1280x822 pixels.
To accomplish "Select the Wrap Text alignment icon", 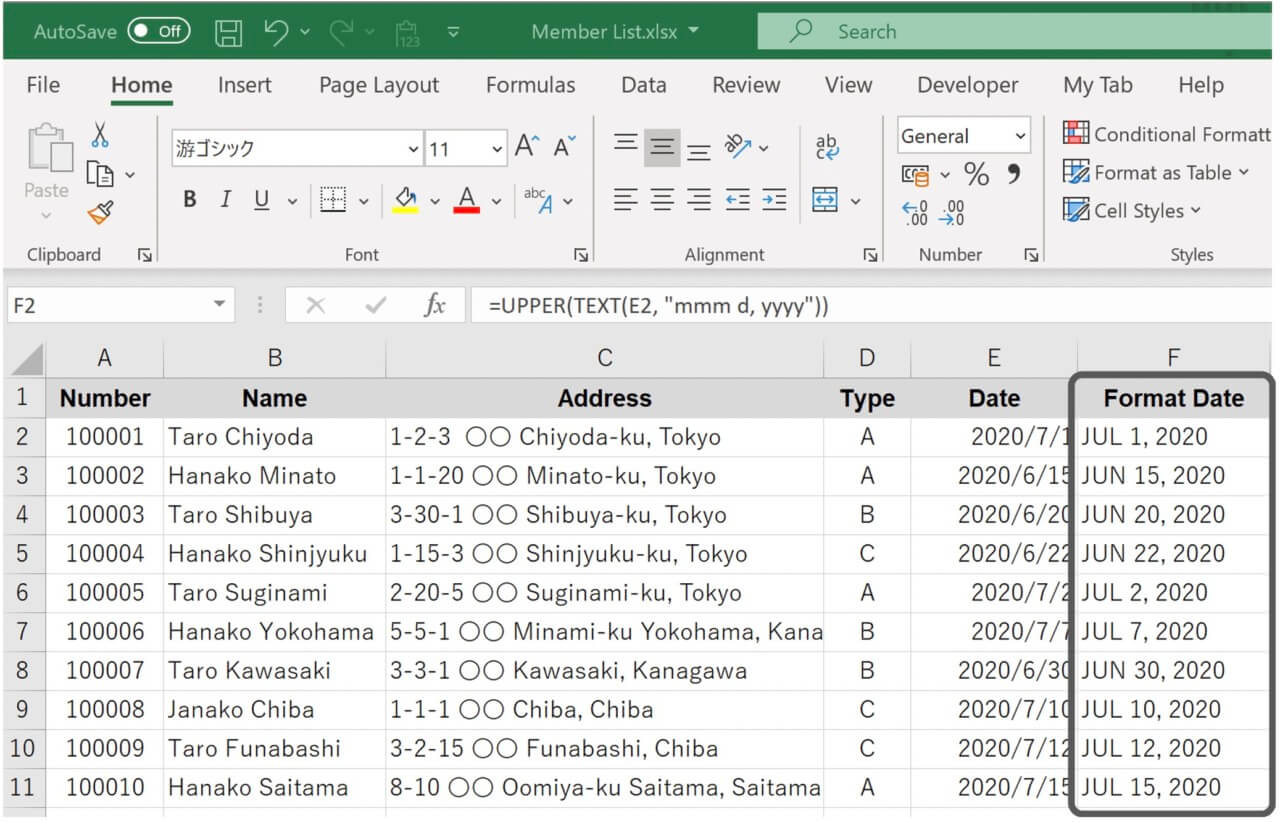I will coord(827,146).
